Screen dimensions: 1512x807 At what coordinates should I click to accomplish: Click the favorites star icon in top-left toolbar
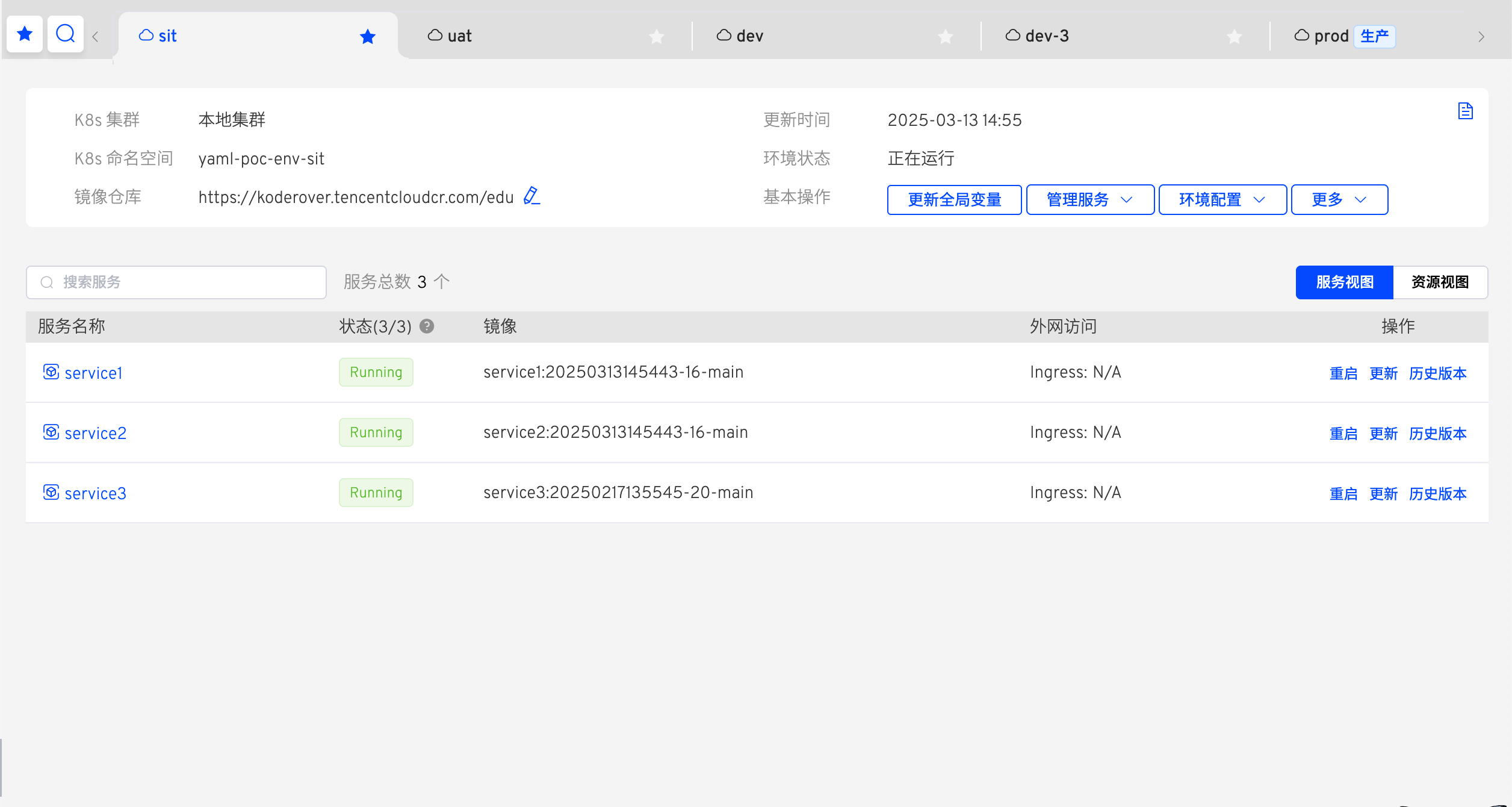tap(25, 34)
